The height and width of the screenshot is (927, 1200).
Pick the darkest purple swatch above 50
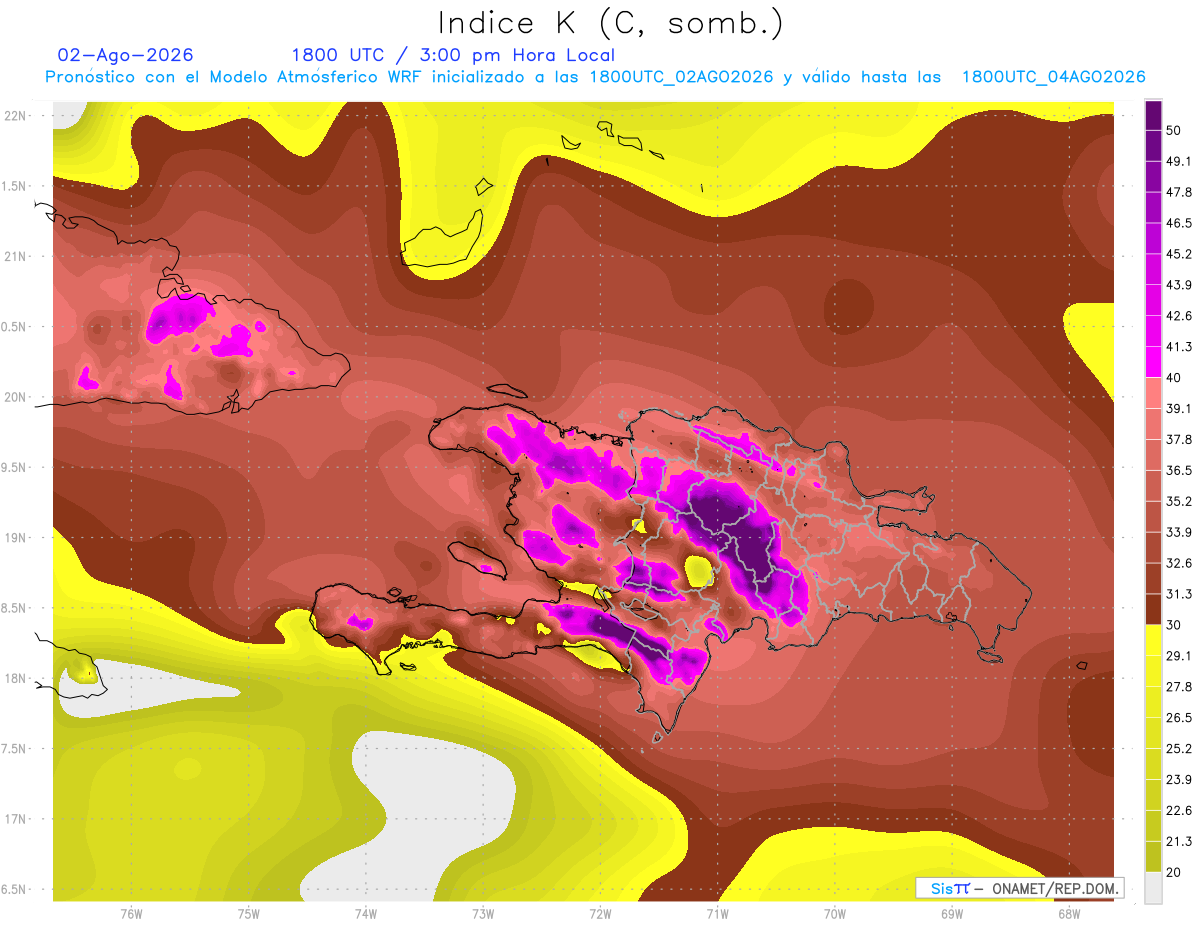[x=1153, y=115]
